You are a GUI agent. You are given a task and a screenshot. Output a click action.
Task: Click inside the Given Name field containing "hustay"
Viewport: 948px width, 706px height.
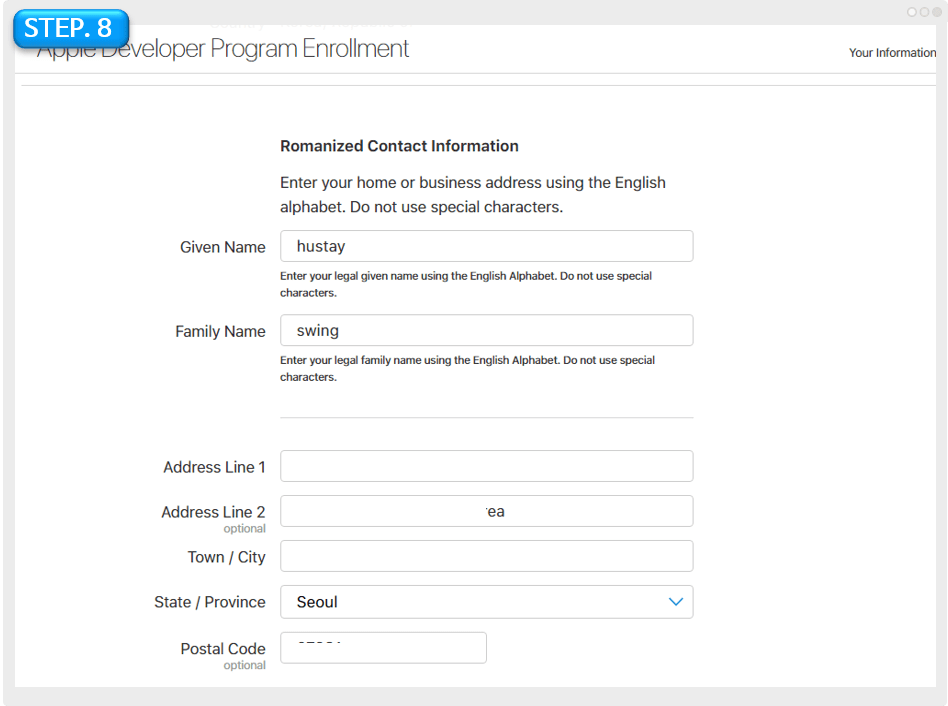486,246
